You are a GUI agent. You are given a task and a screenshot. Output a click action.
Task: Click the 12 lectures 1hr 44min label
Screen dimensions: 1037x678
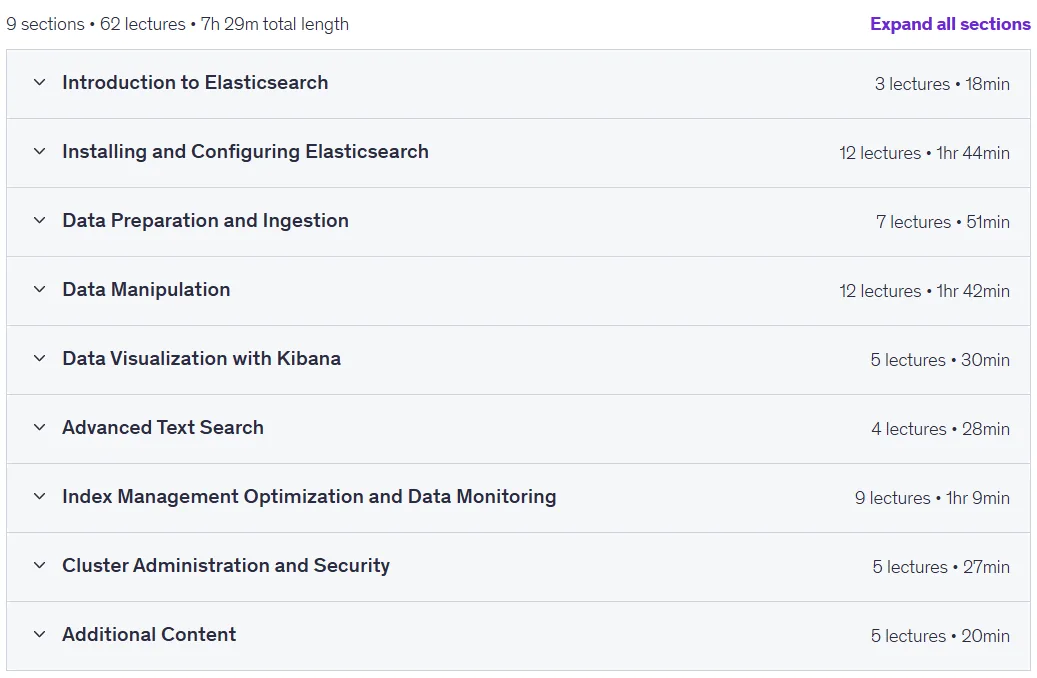pos(924,153)
